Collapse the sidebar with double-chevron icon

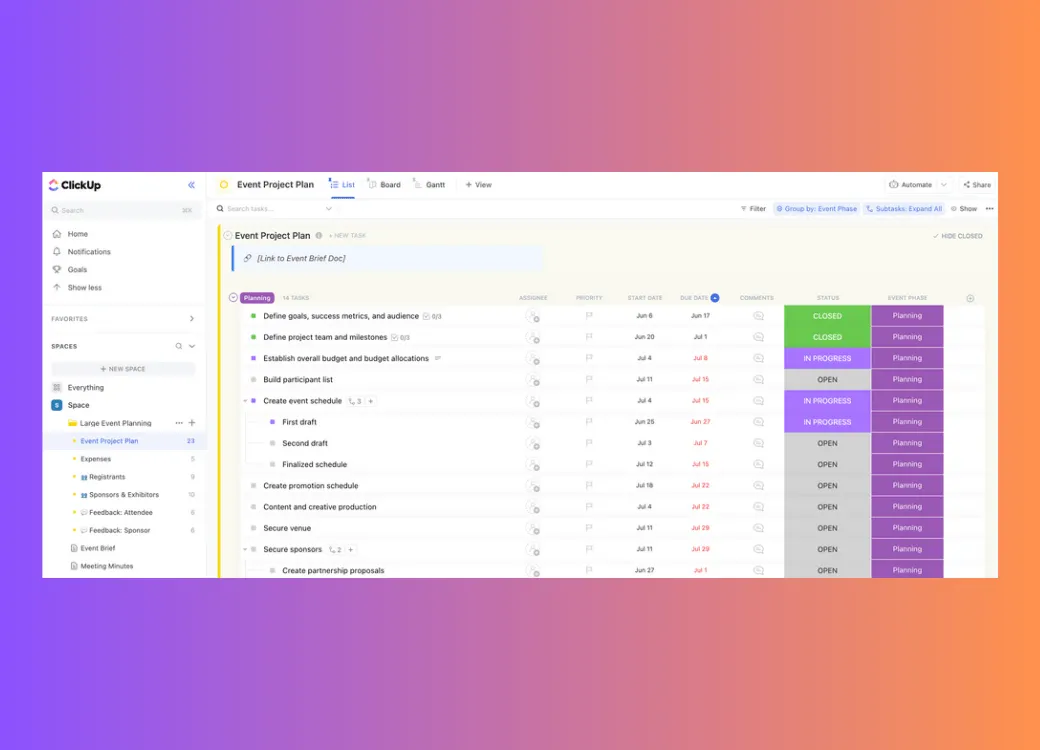[191, 185]
